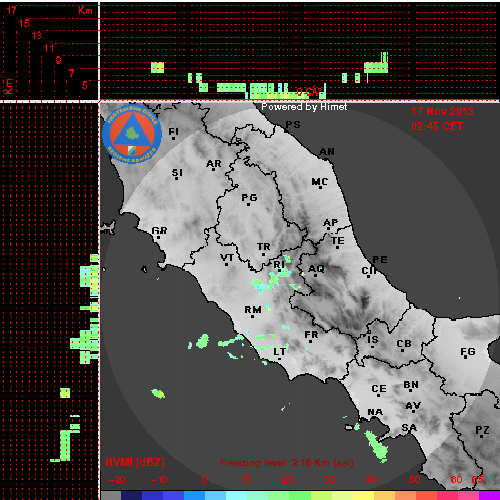This screenshot has height=500, width=500.
Task: Click the RM city label on the map
Action: coord(253,310)
